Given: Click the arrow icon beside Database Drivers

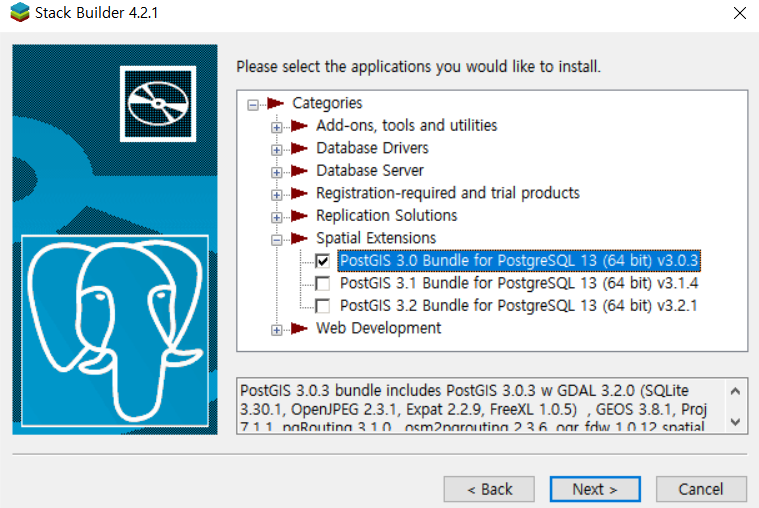Looking at the screenshot, I should point(299,148).
